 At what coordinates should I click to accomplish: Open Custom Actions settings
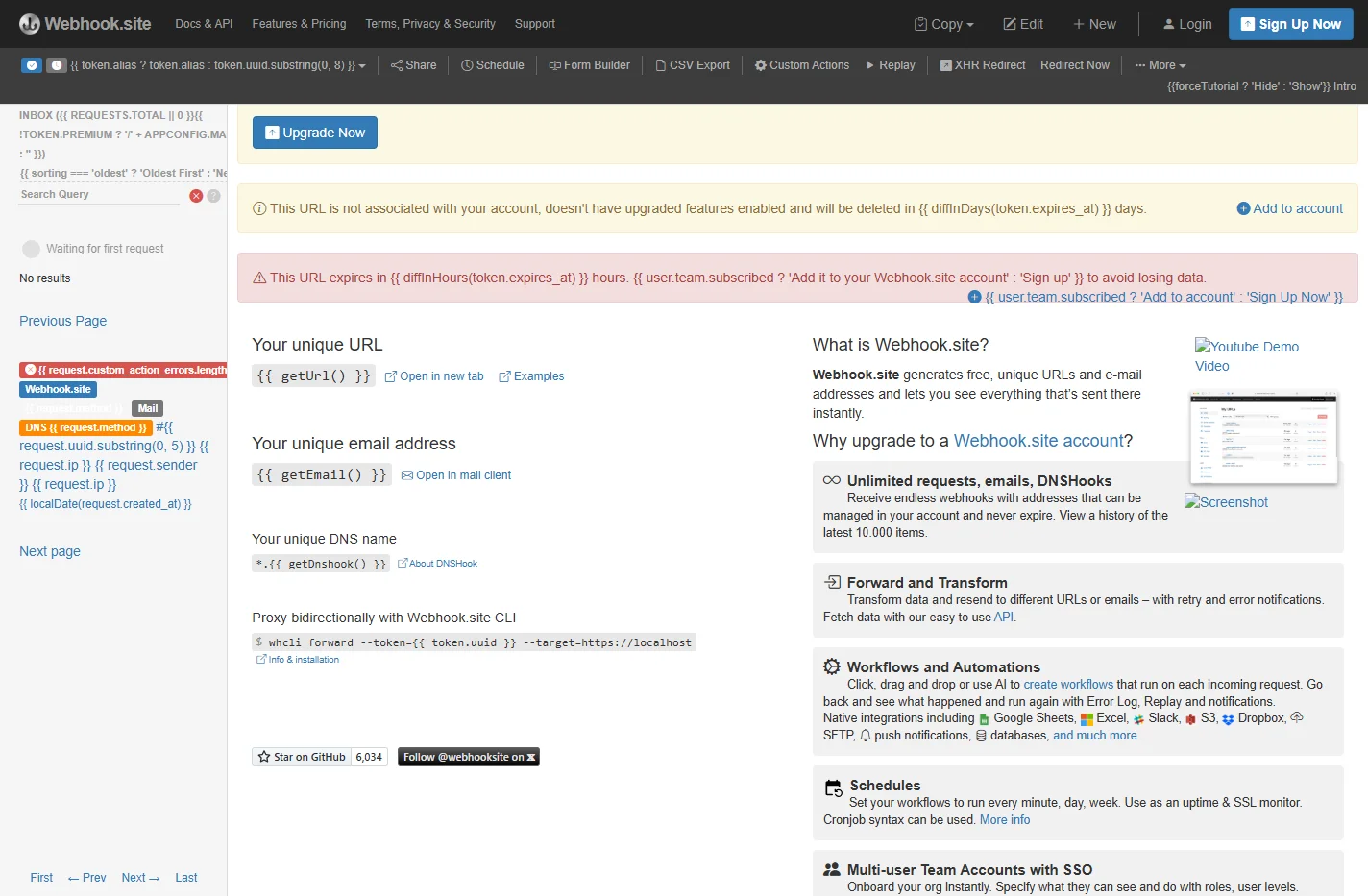802,65
